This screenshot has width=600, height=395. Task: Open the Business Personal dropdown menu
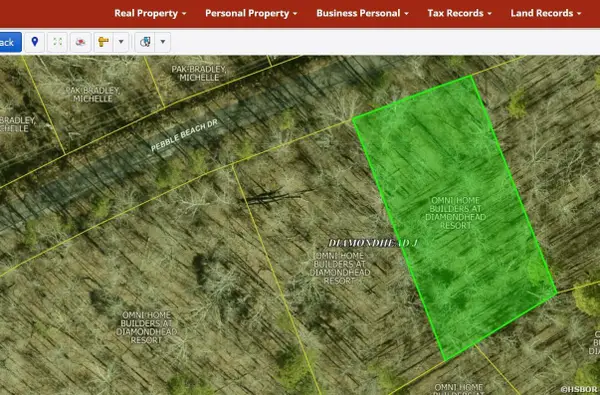362,13
